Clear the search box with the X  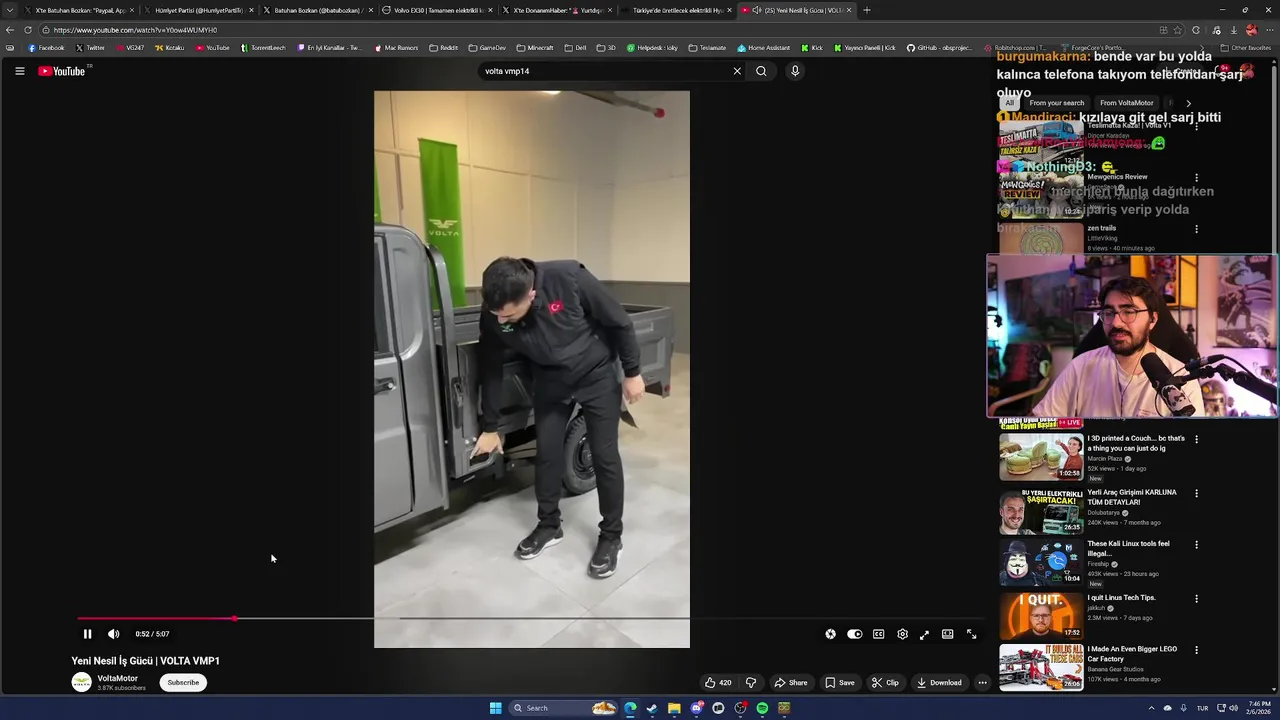tap(737, 71)
